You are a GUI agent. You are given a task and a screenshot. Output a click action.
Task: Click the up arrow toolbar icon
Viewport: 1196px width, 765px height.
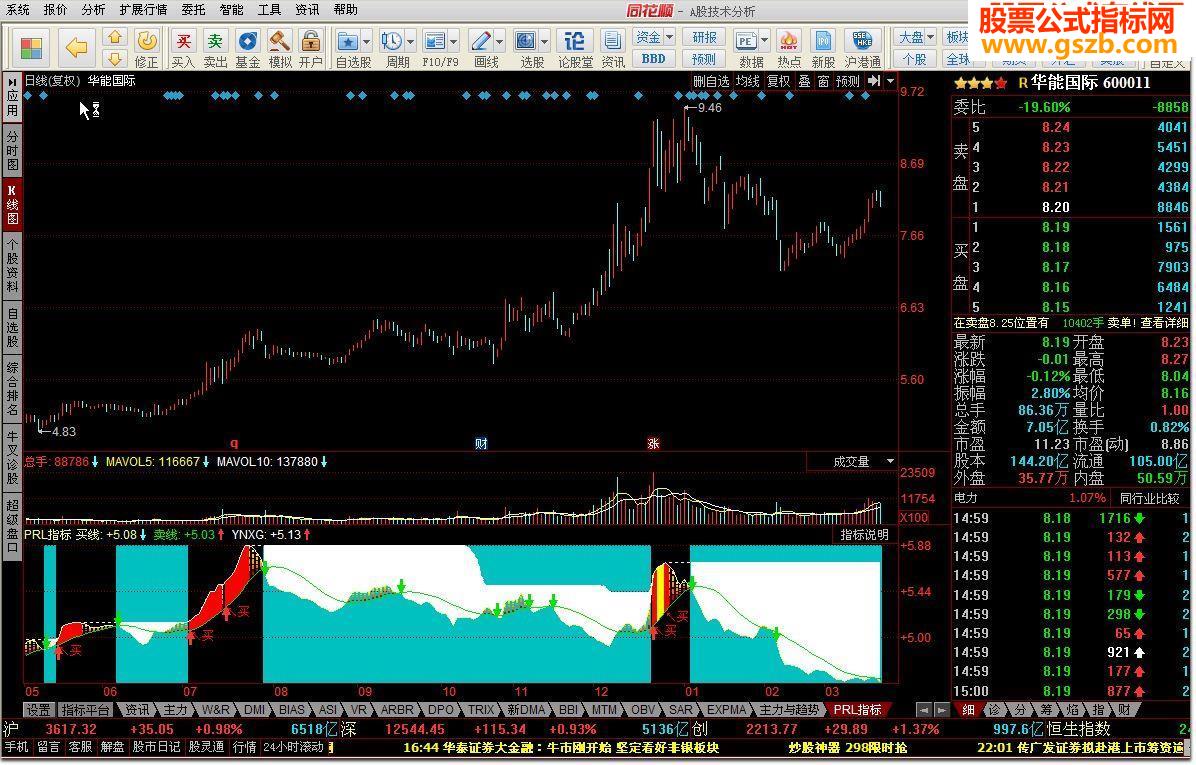(x=114, y=37)
